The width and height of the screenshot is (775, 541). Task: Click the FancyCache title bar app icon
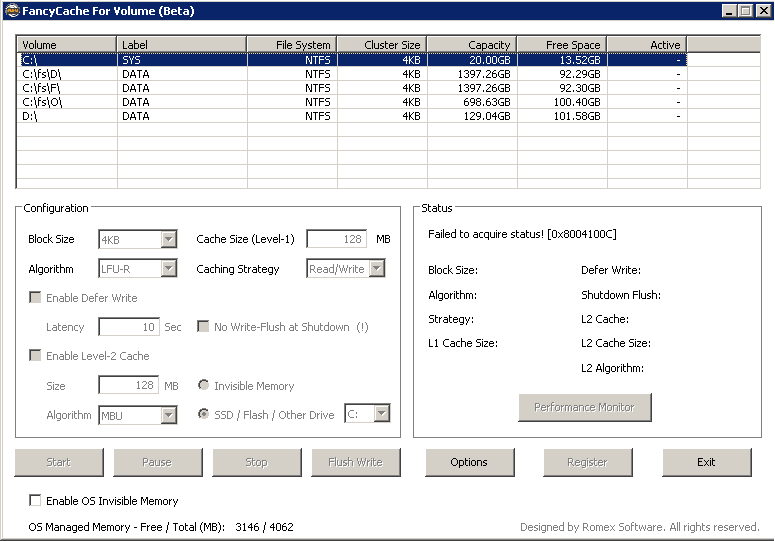[x=12, y=10]
